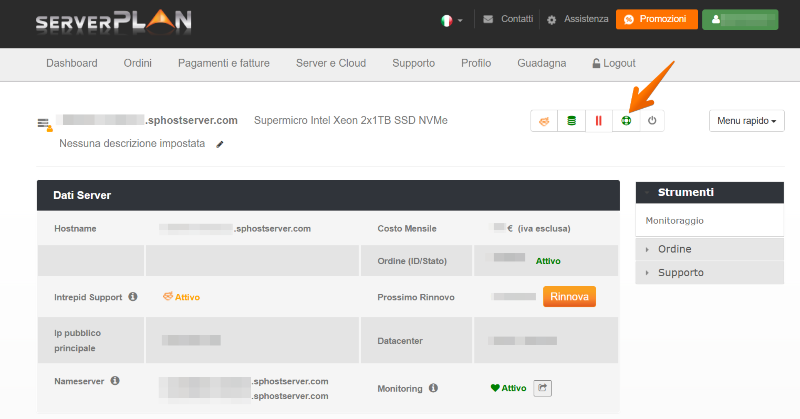Expand the Supporto section in sidebar
Viewport: 800px width, 419px height.
pos(680,272)
